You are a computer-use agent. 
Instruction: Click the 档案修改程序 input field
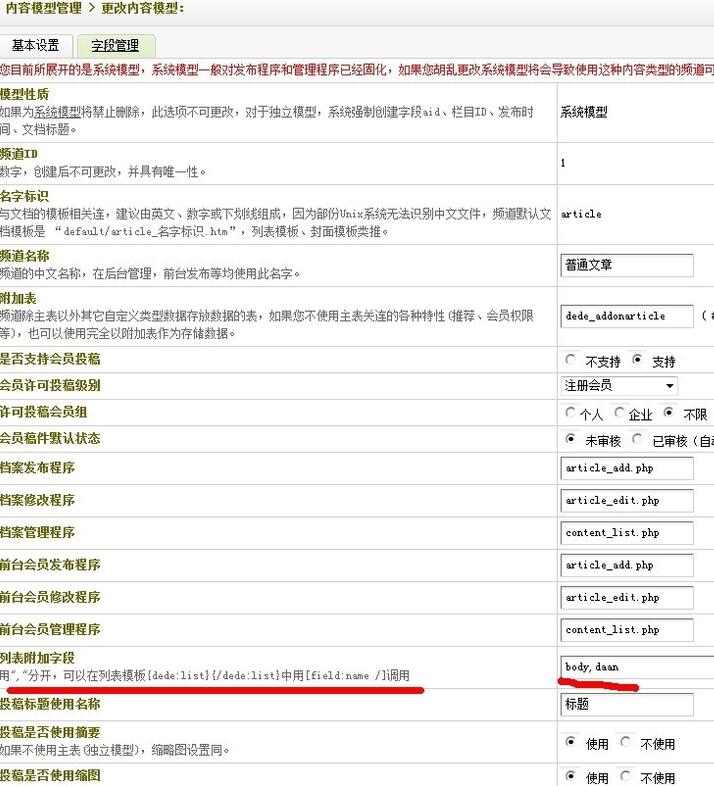[613, 500]
